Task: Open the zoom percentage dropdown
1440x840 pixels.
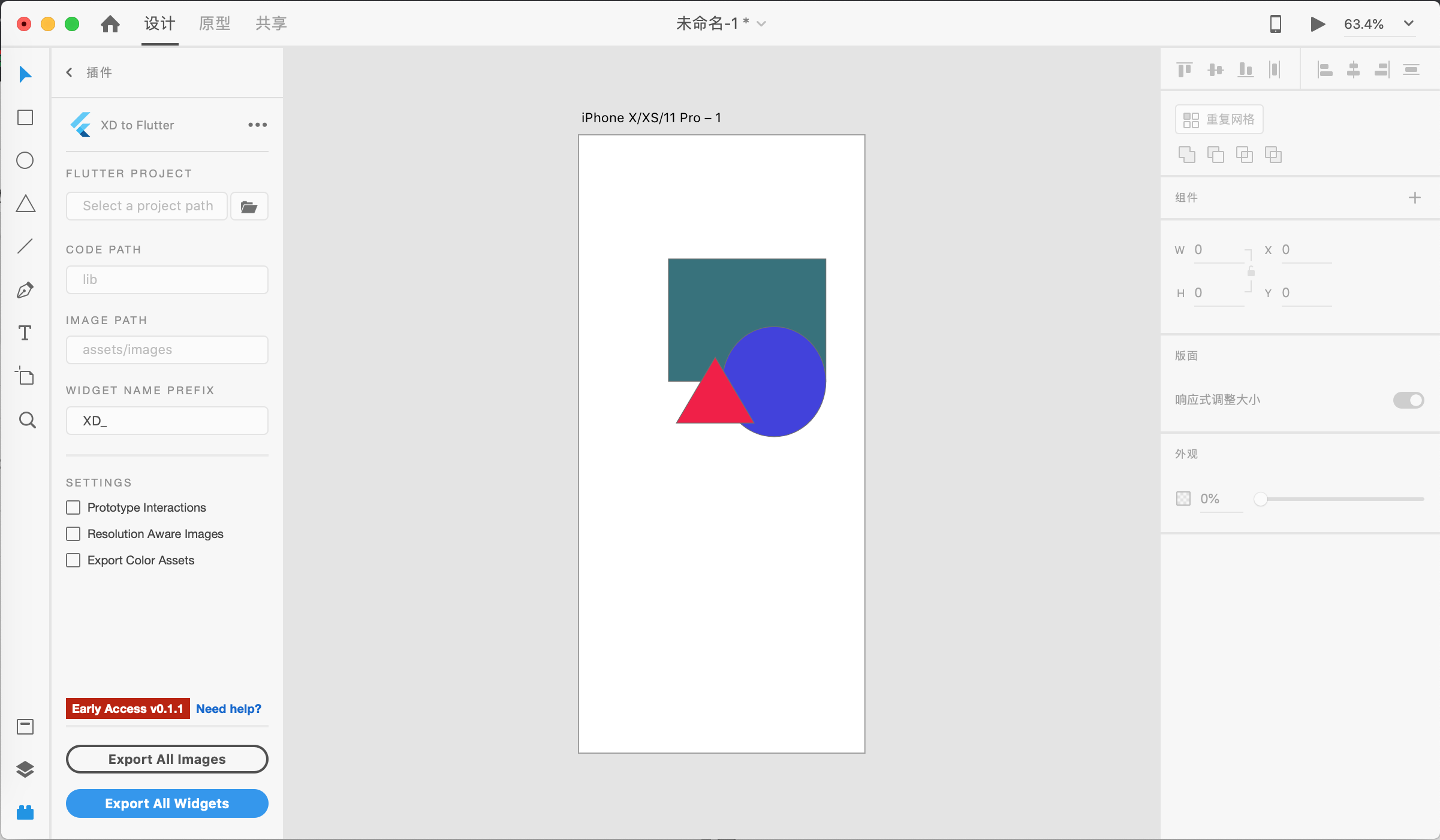Action: (x=1409, y=24)
